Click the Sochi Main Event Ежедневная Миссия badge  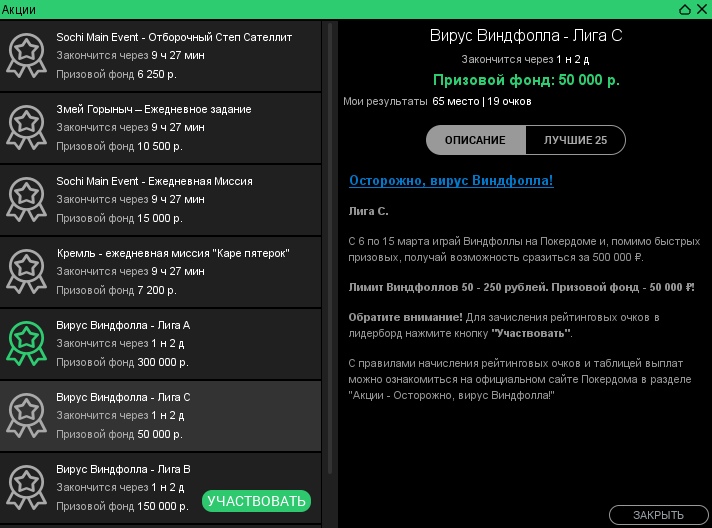coord(26,199)
